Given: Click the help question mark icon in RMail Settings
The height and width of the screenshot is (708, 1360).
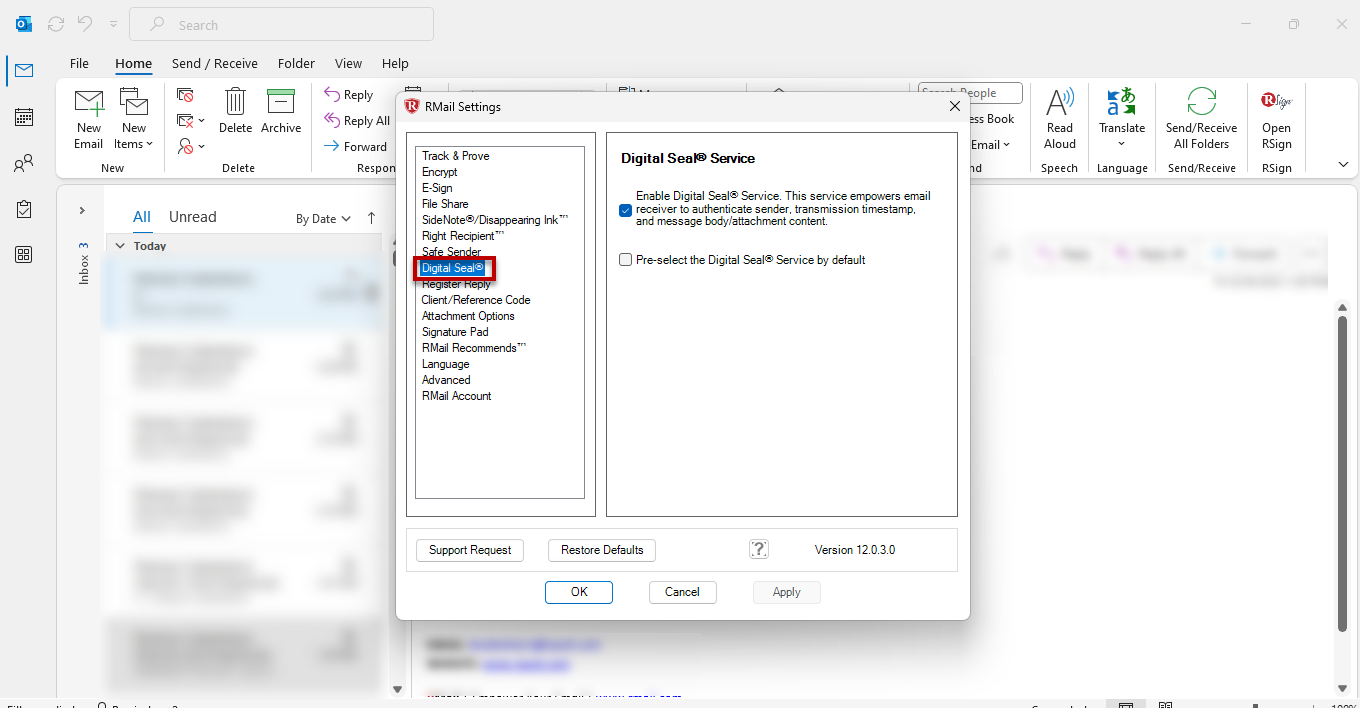Looking at the screenshot, I should click(759, 549).
